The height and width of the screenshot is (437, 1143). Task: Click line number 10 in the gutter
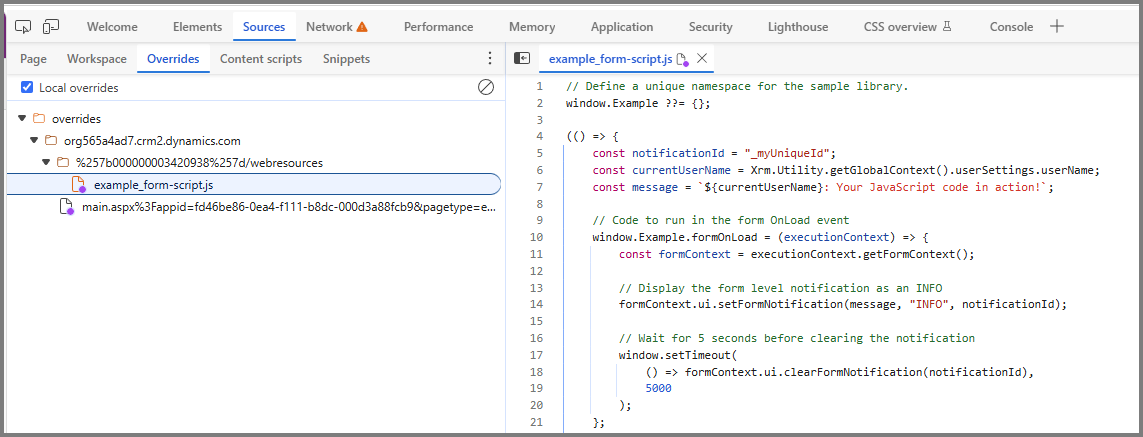(x=537, y=237)
